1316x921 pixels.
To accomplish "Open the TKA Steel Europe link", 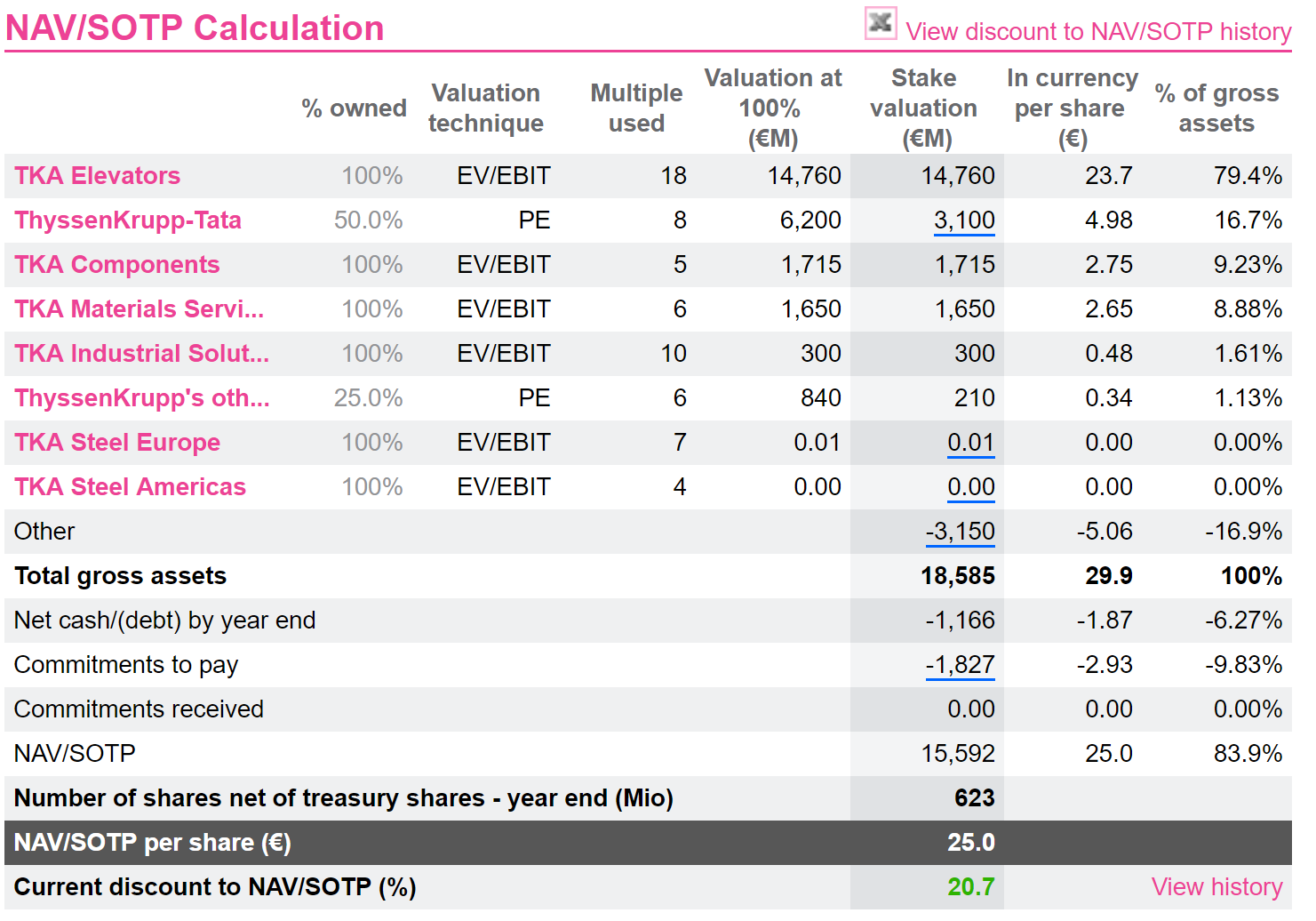I will click(x=117, y=443).
